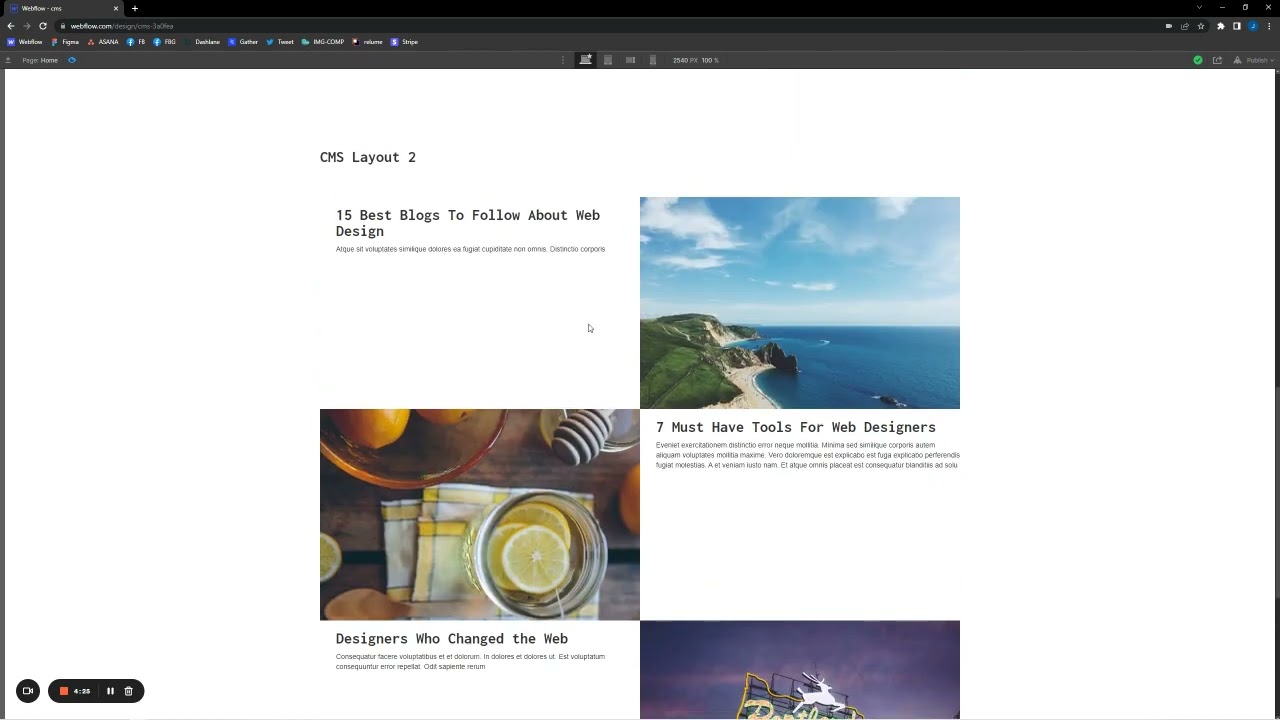Select the starred desktop breakpoint
The width and height of the screenshot is (1280, 720).
[x=586, y=60]
